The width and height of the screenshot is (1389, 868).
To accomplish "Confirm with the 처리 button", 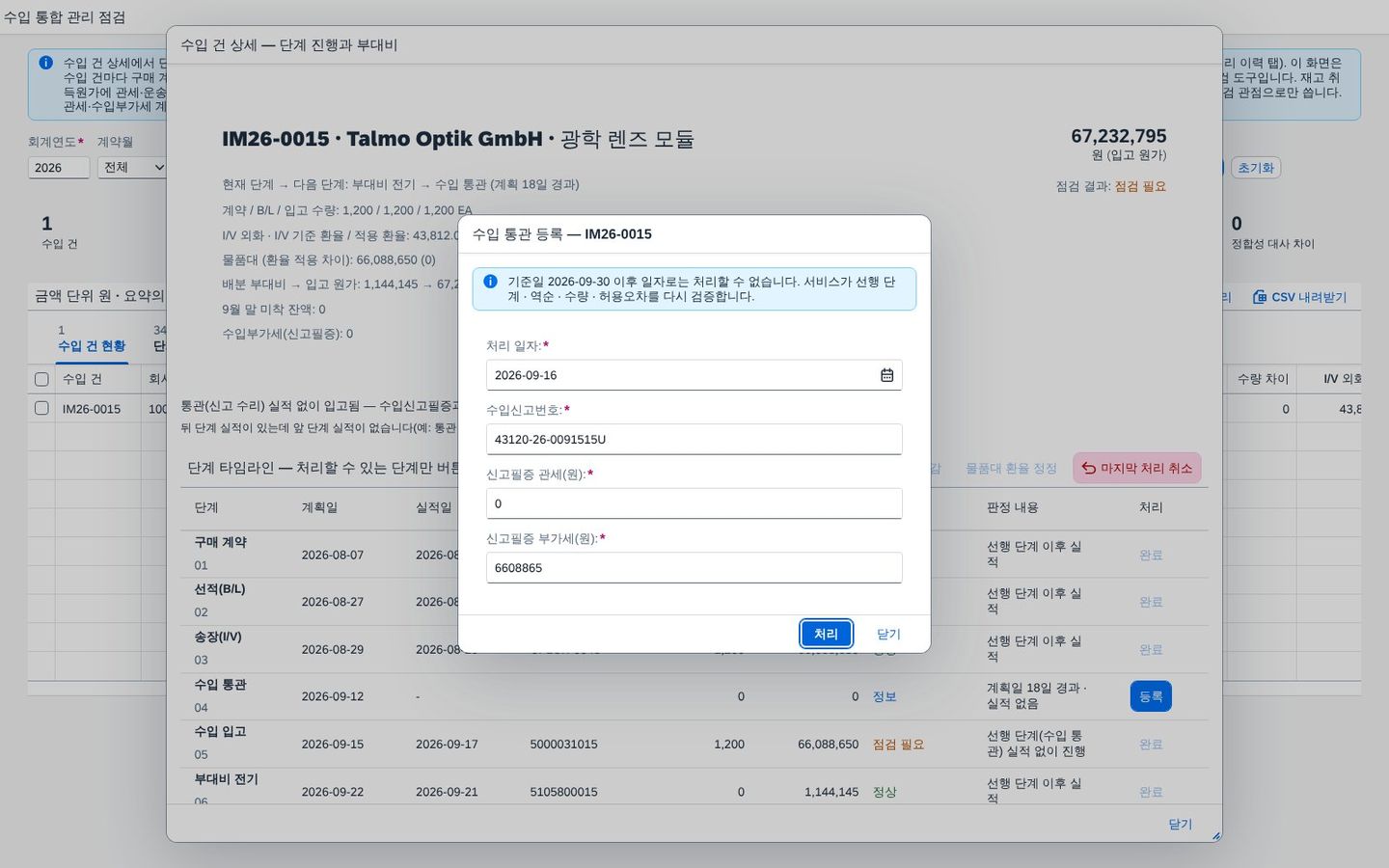I will [x=826, y=634].
